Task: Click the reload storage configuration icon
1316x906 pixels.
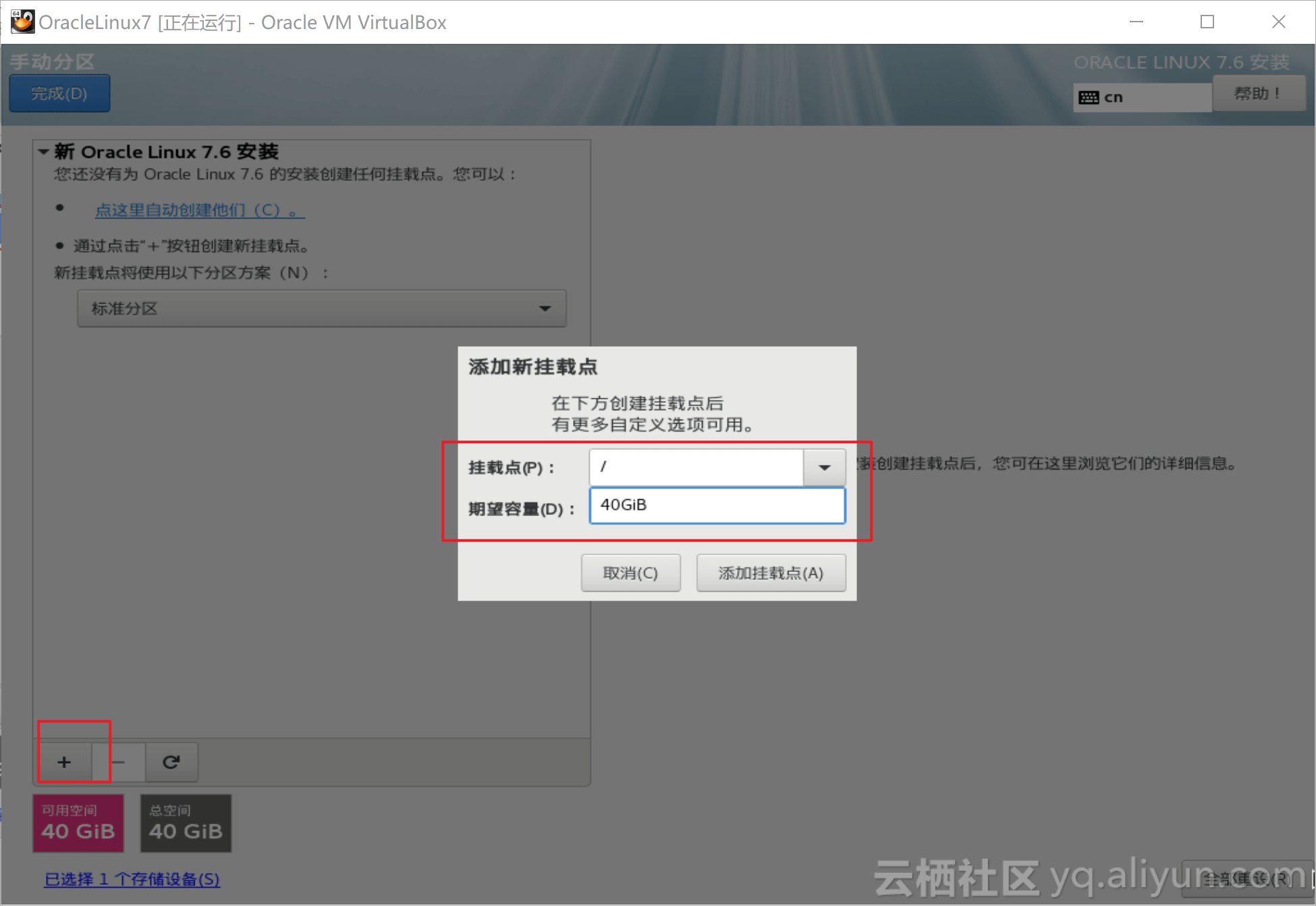Action: (171, 762)
